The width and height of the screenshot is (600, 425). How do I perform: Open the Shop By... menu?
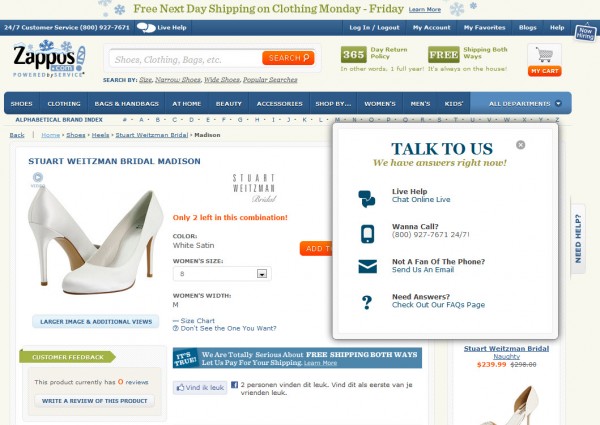333,103
